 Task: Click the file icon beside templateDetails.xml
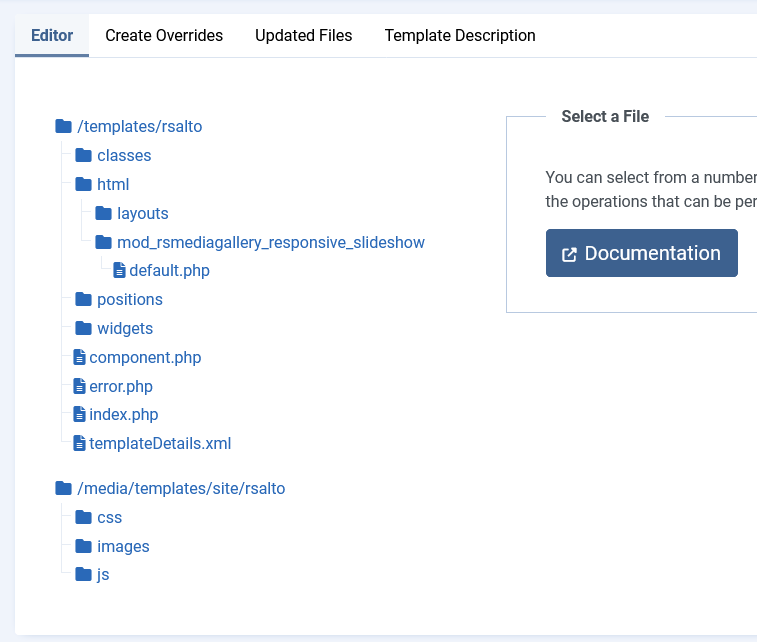79,443
